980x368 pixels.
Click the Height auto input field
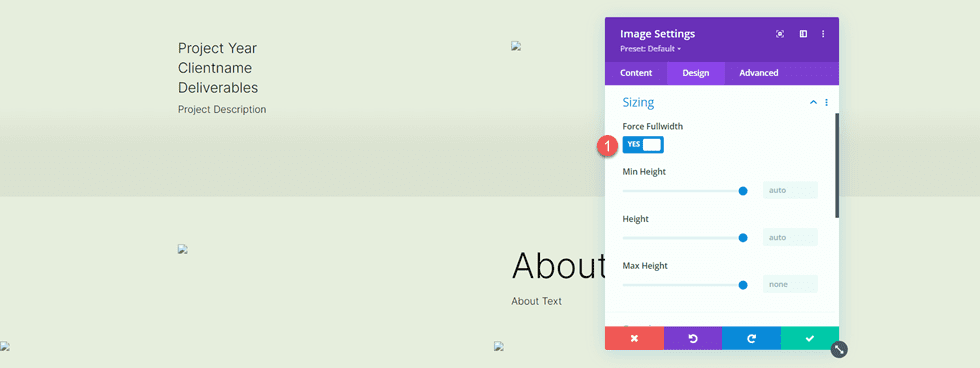point(790,237)
